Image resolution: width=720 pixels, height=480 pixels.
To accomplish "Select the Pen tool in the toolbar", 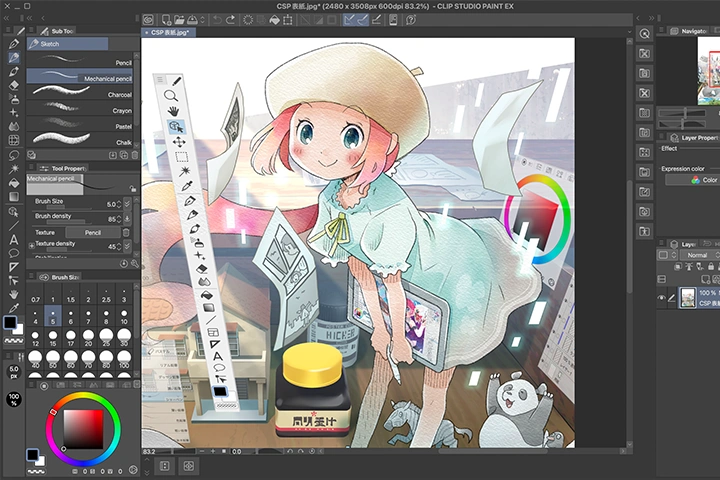I will point(14,44).
